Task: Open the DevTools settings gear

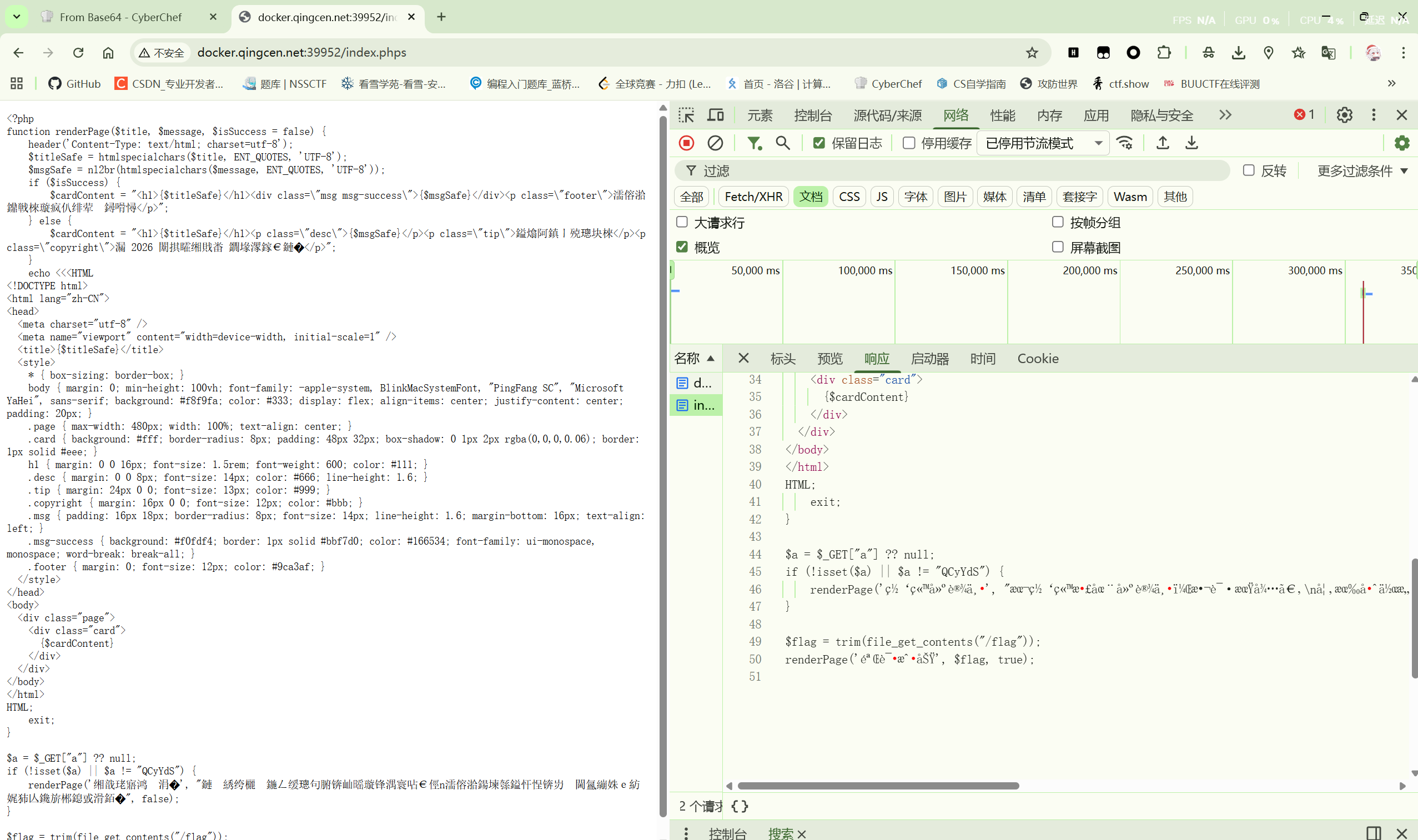Action: pos(1344,115)
